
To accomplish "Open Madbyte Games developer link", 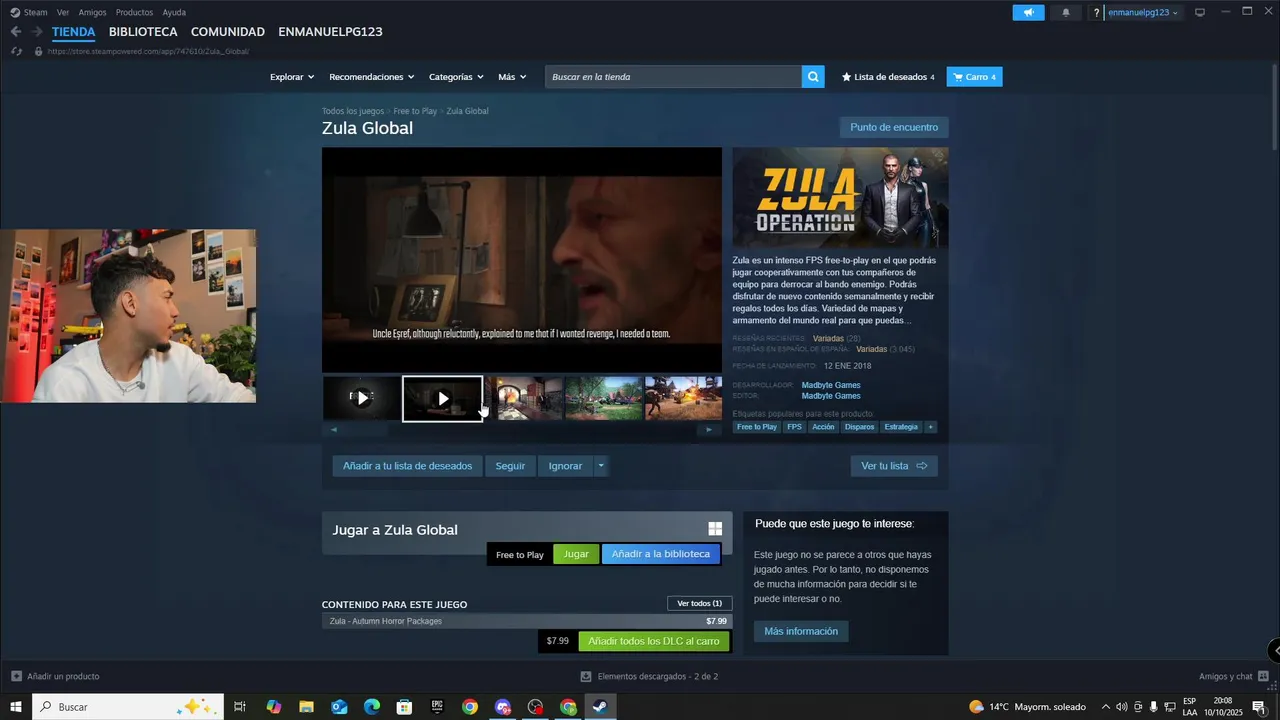I will coord(830,385).
